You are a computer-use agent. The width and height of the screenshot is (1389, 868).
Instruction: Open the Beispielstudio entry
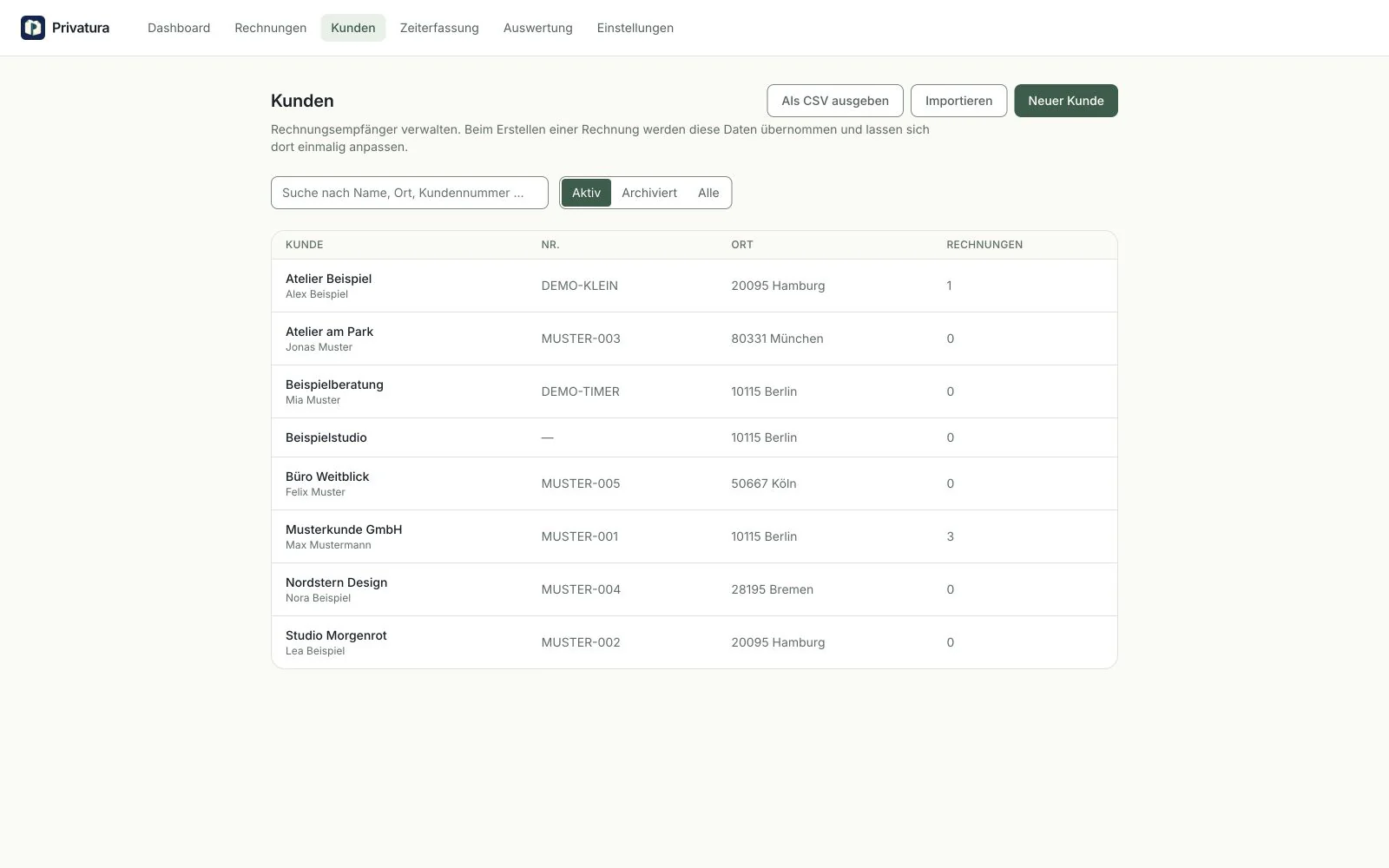(694, 437)
